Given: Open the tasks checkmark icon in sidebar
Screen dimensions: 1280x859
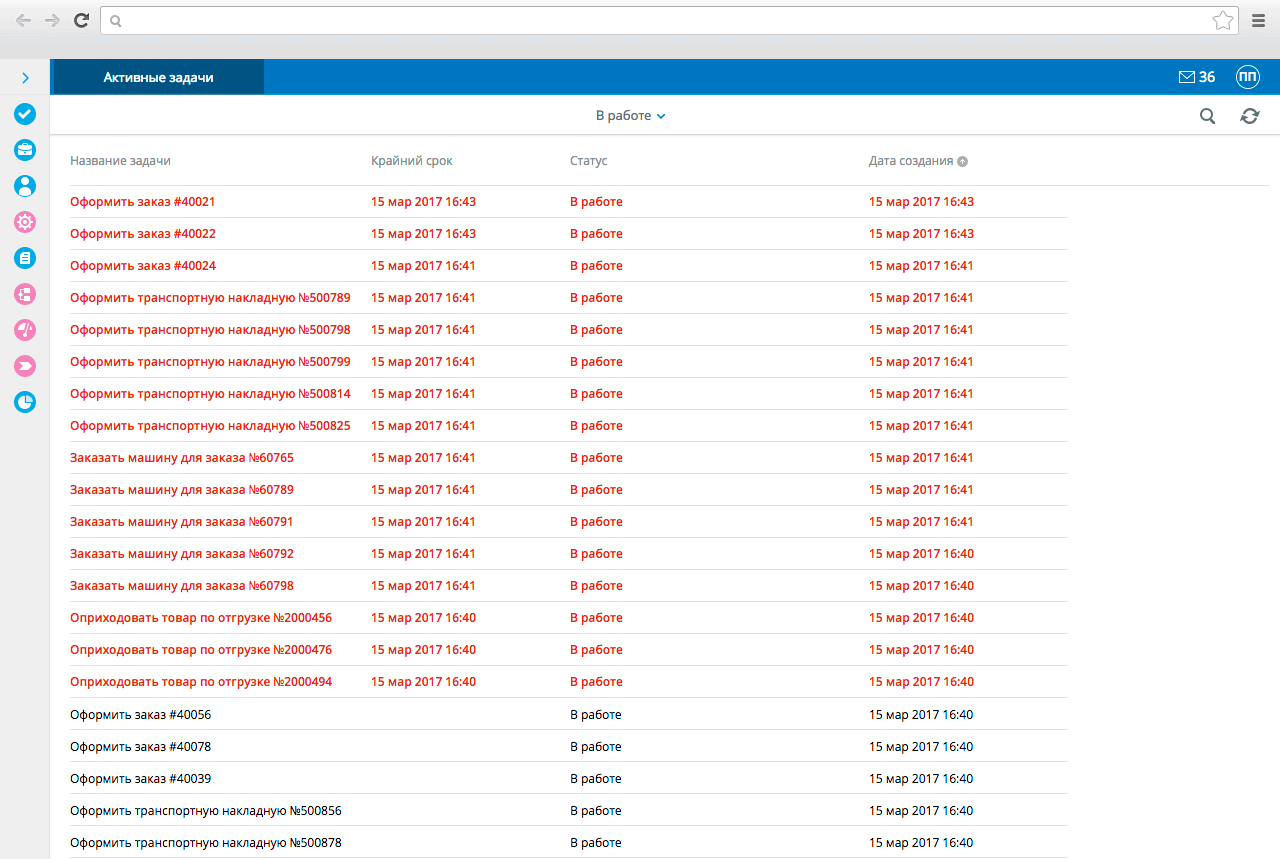Looking at the screenshot, I should point(25,114).
